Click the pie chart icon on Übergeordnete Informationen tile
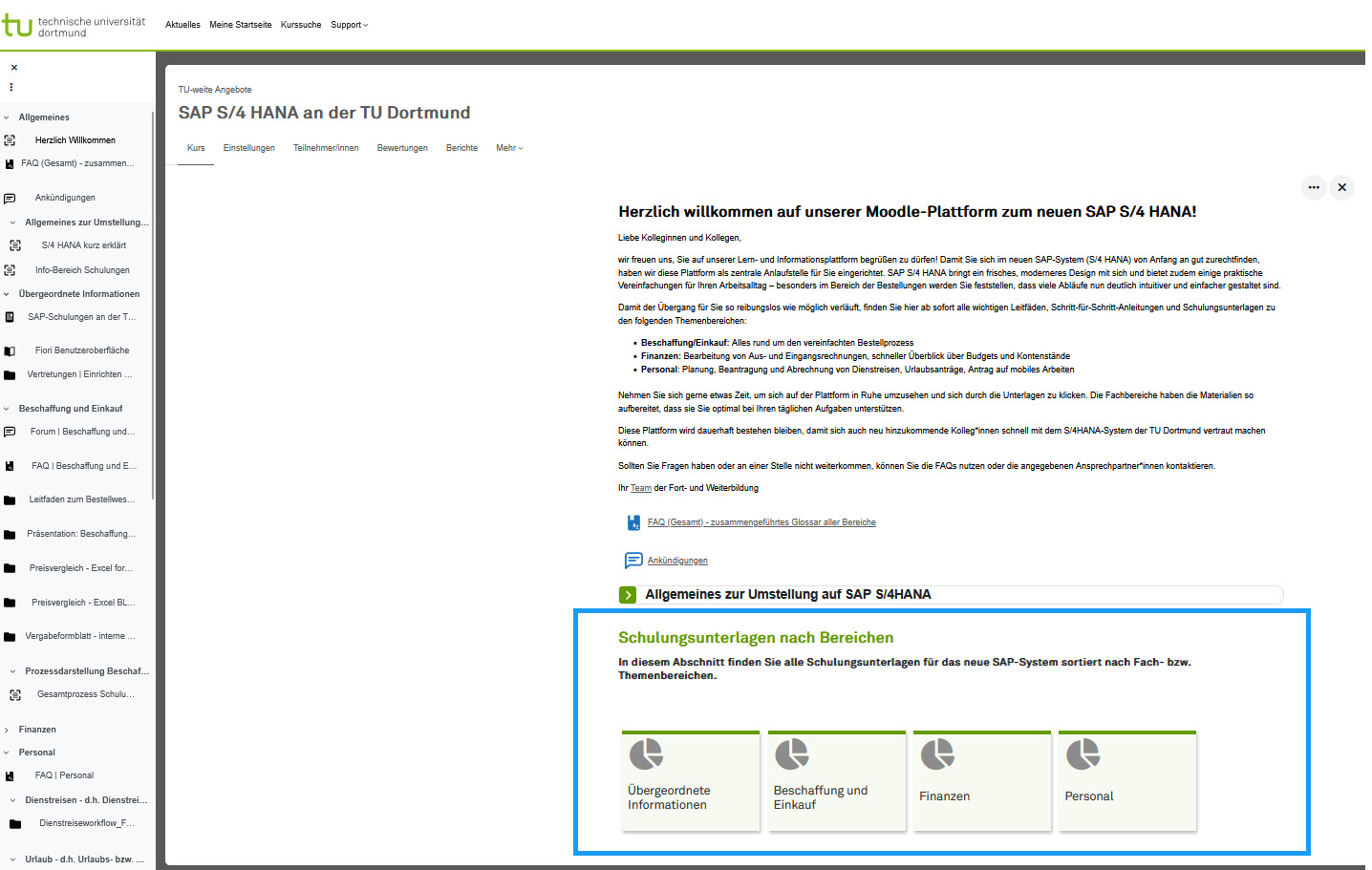This screenshot has width=1372, height=870. [x=647, y=754]
